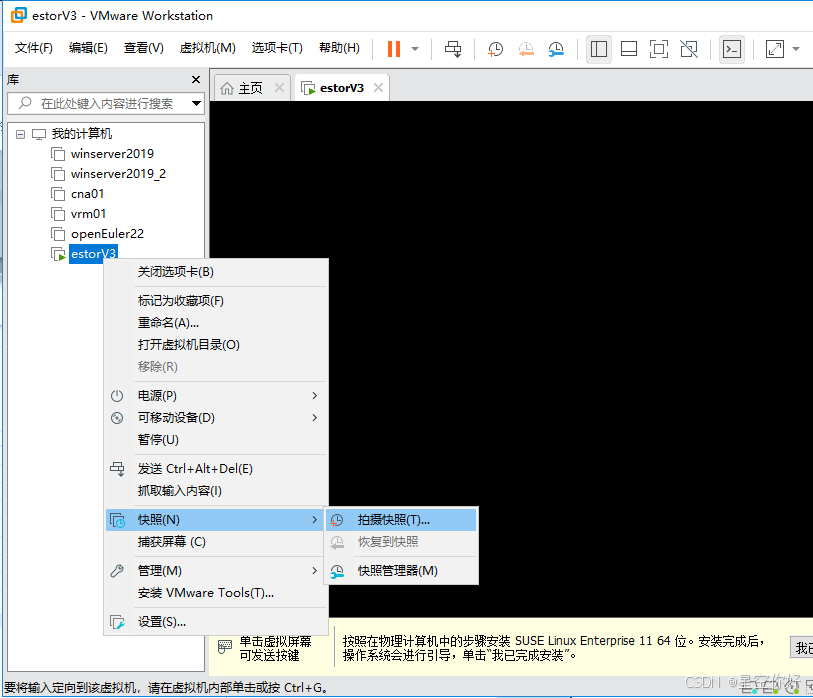Viewport: 813px width, 698px height.
Task: Open the 文件(F) menu
Action: click(34, 48)
